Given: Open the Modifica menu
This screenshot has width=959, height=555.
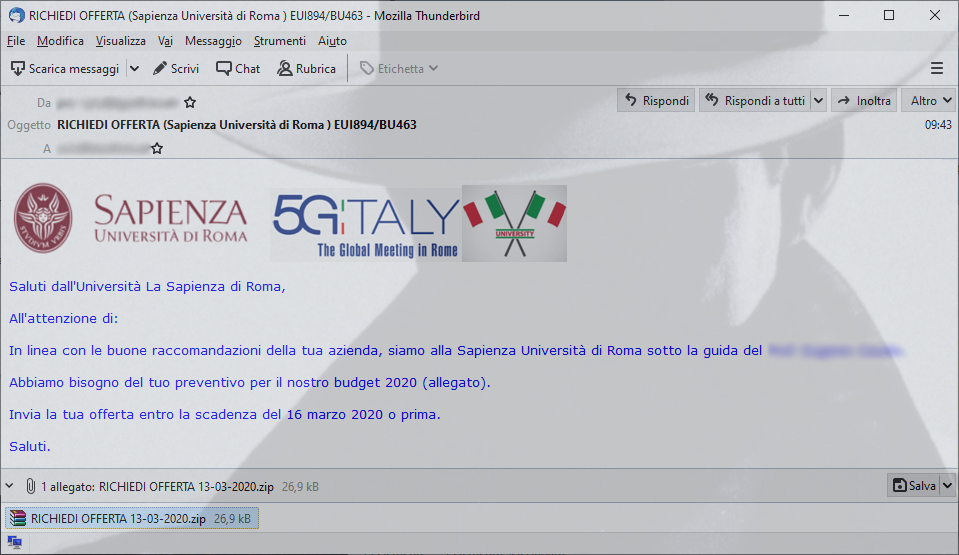Looking at the screenshot, I should (x=60, y=41).
